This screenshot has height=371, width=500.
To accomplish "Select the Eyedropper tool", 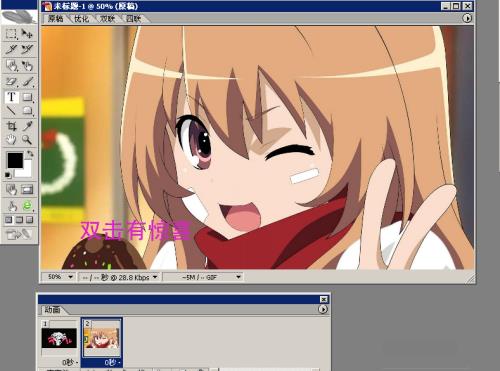I will point(27,126).
